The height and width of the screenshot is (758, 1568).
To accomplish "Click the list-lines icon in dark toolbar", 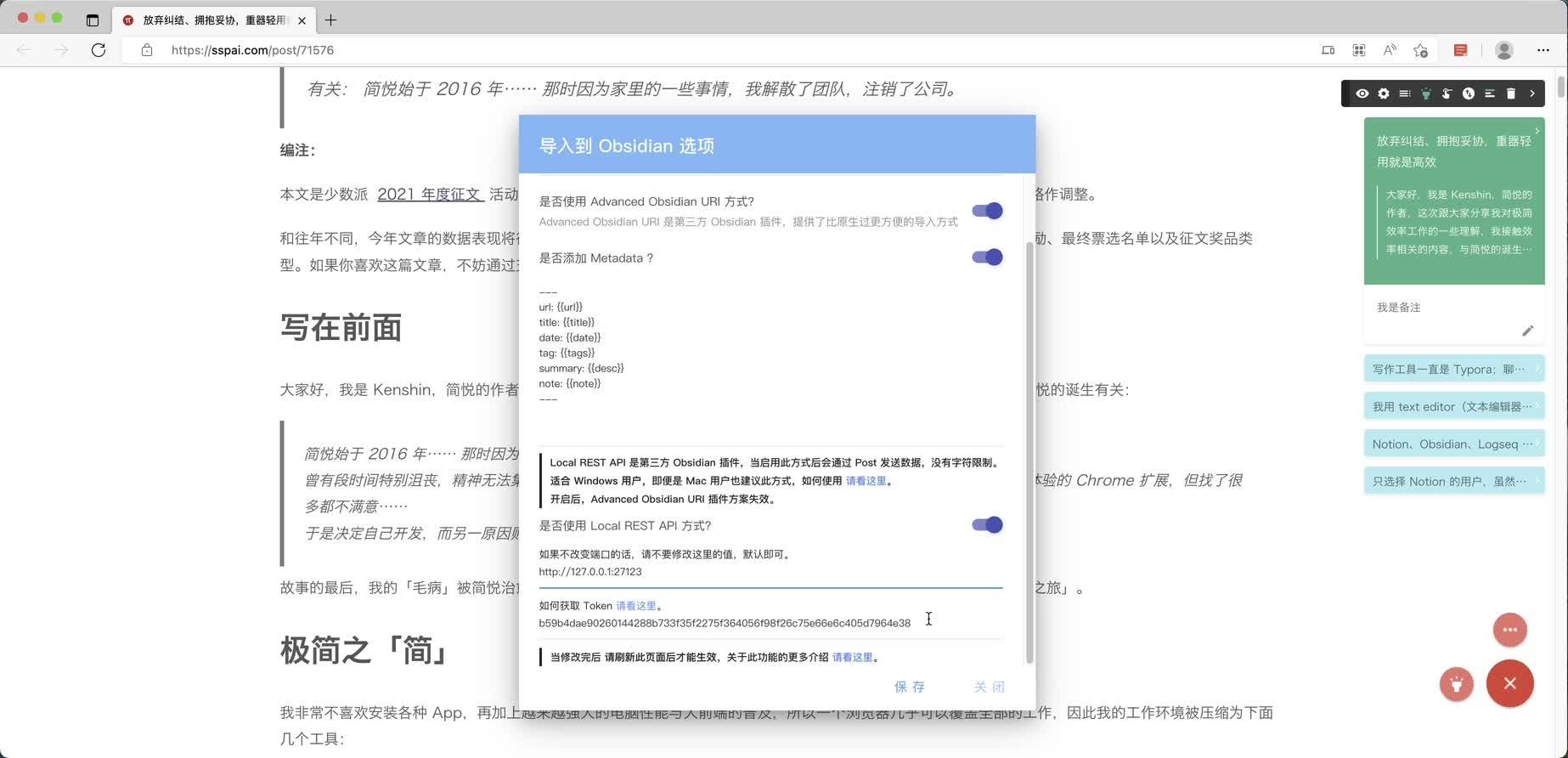I will click(x=1405, y=93).
